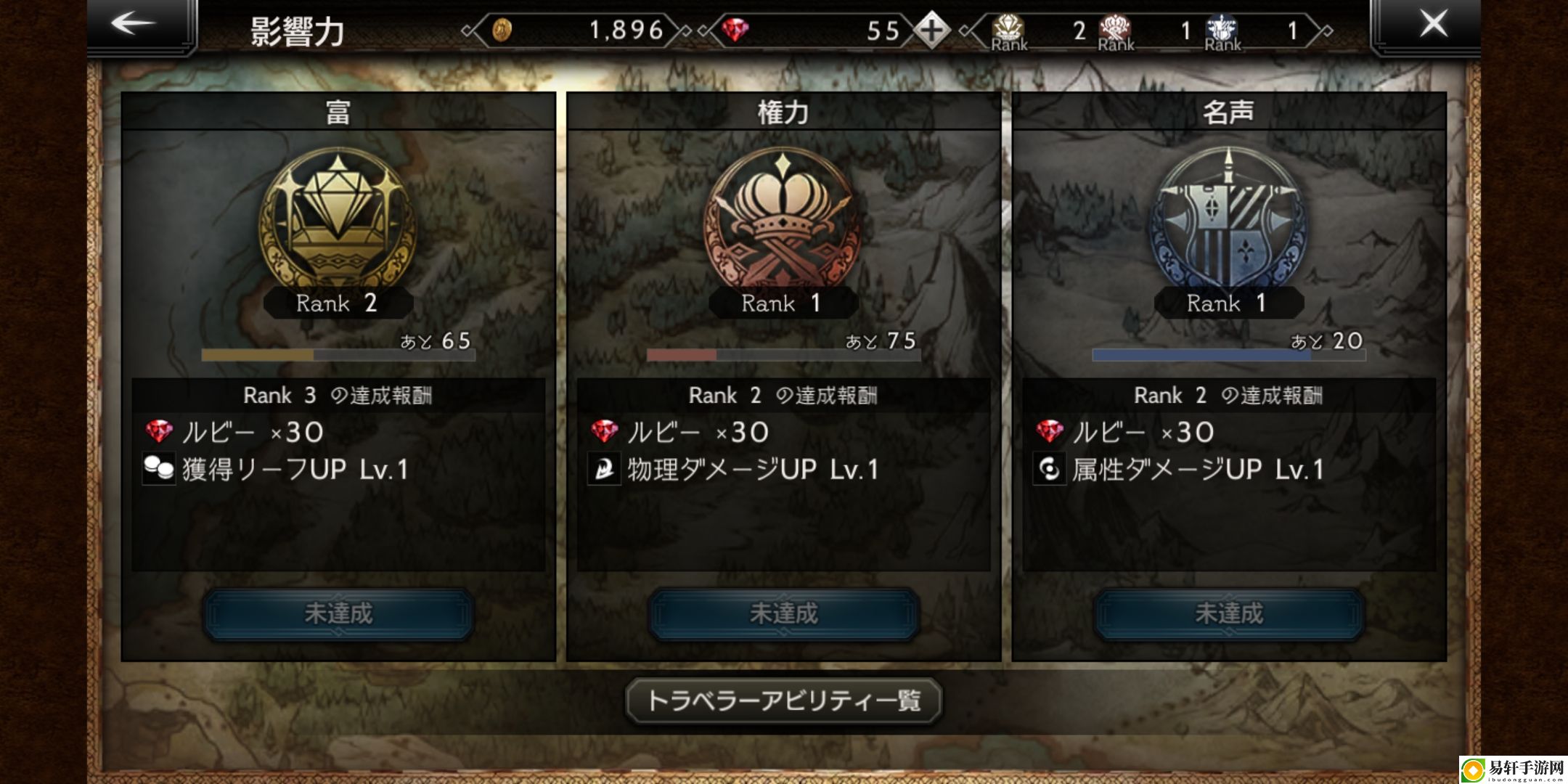Viewport: 1568px width, 784px height.
Task: Tap the 獲得リーフUP Lv.1 reward icon
Action: [159, 469]
